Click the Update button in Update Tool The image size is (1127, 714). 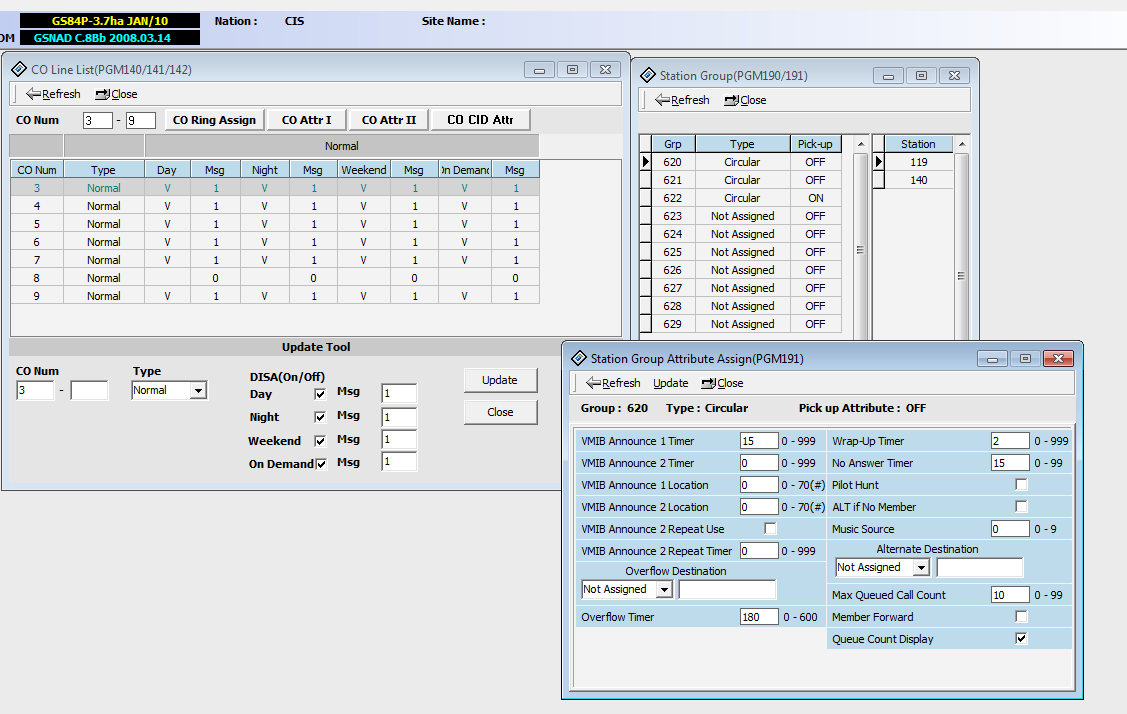point(500,380)
